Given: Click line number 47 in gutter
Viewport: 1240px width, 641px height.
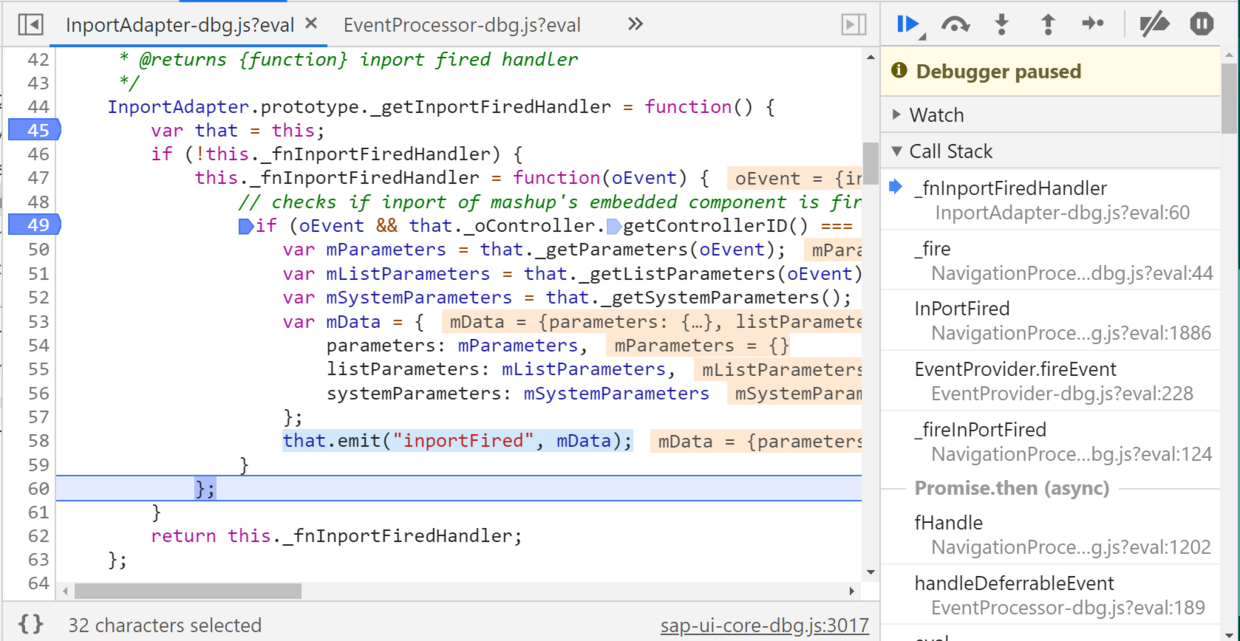Looking at the screenshot, I should [x=38, y=178].
